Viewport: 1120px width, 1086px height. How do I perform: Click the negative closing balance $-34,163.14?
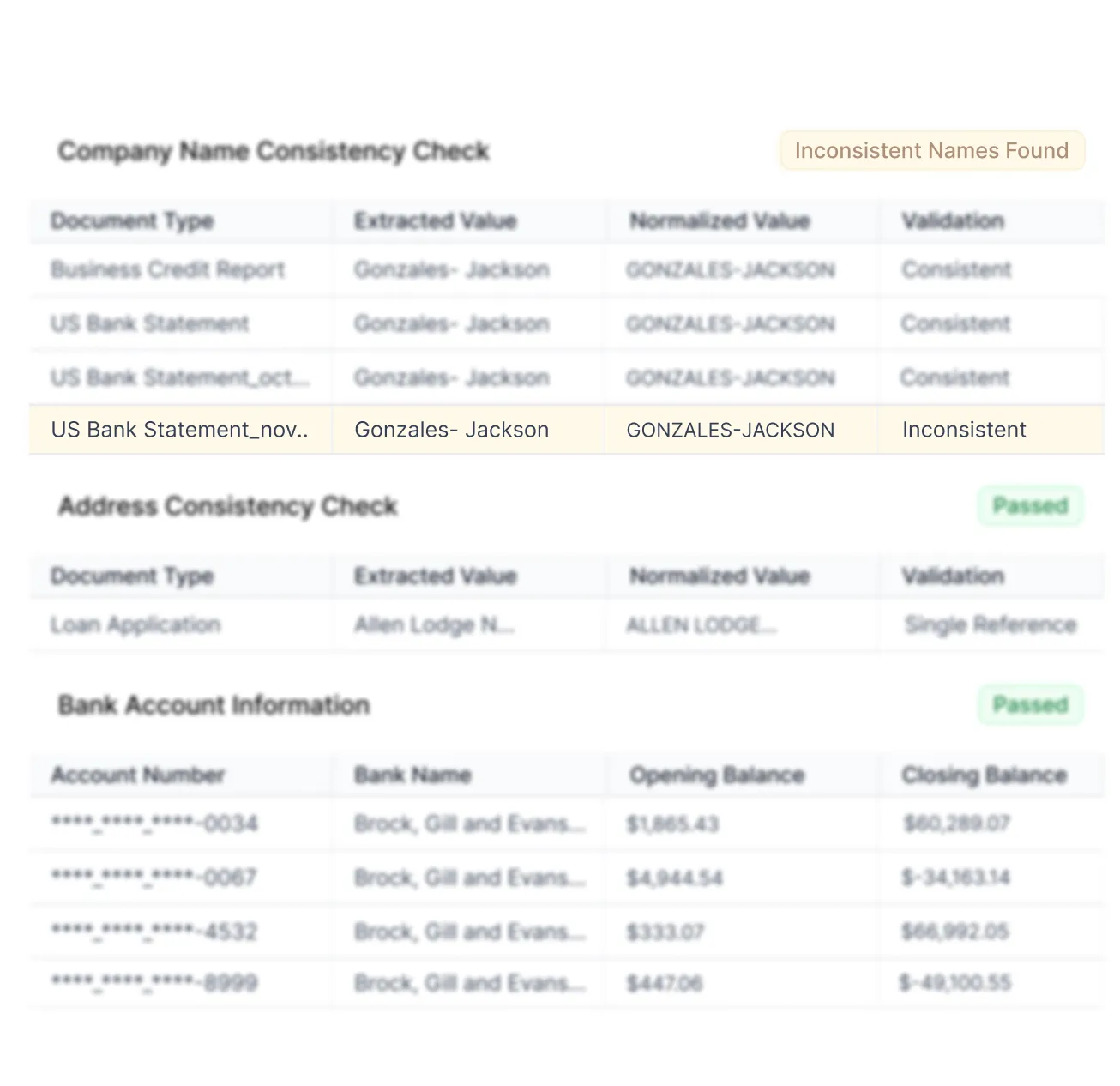point(954,878)
